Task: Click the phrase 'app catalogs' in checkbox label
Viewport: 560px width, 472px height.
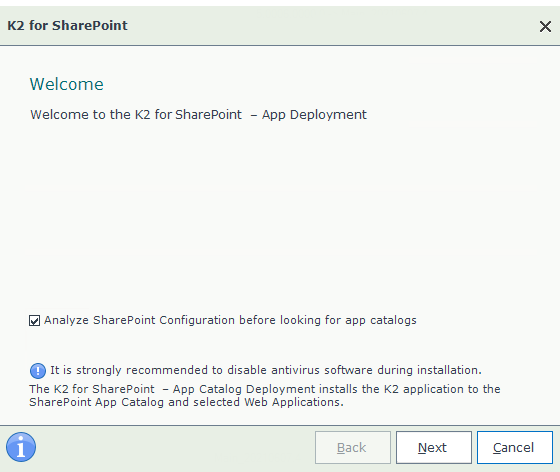Action: pos(381,320)
